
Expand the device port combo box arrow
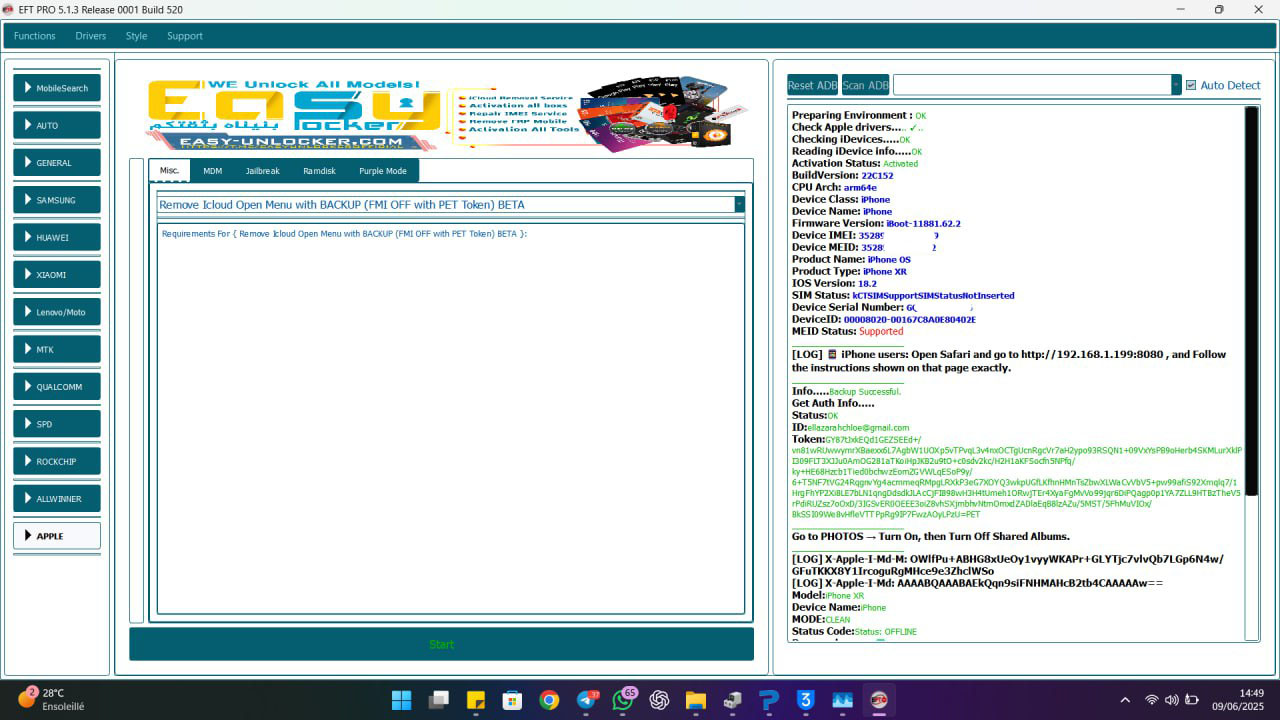click(x=1176, y=85)
